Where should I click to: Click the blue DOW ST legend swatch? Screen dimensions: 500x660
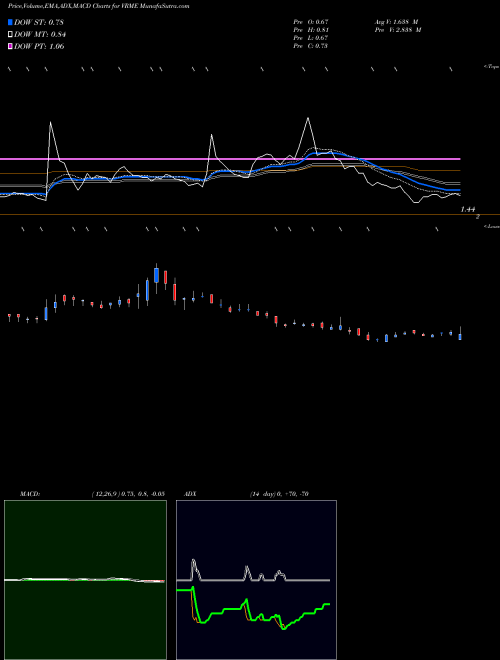10,22
